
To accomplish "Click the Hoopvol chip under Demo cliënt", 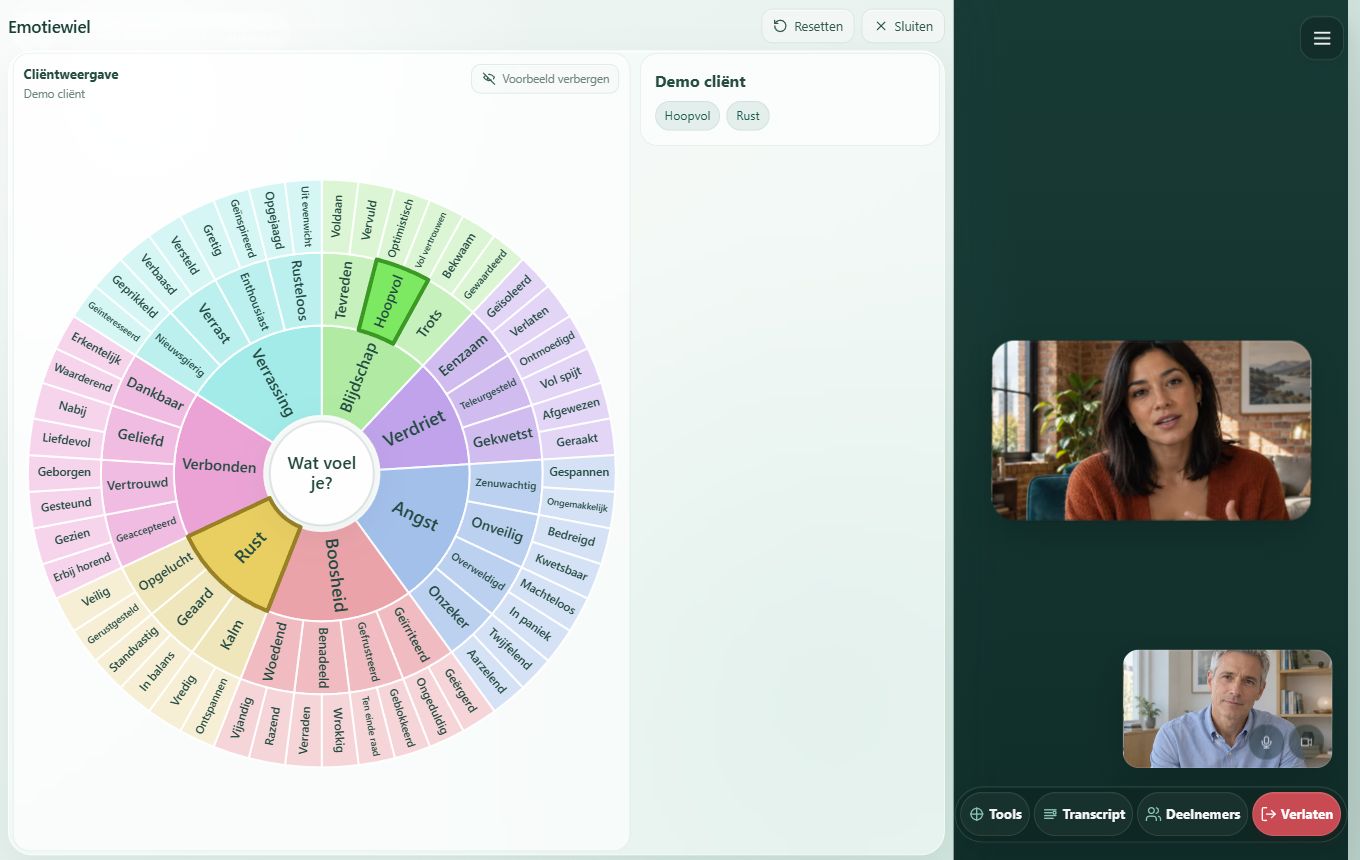I will [687, 116].
